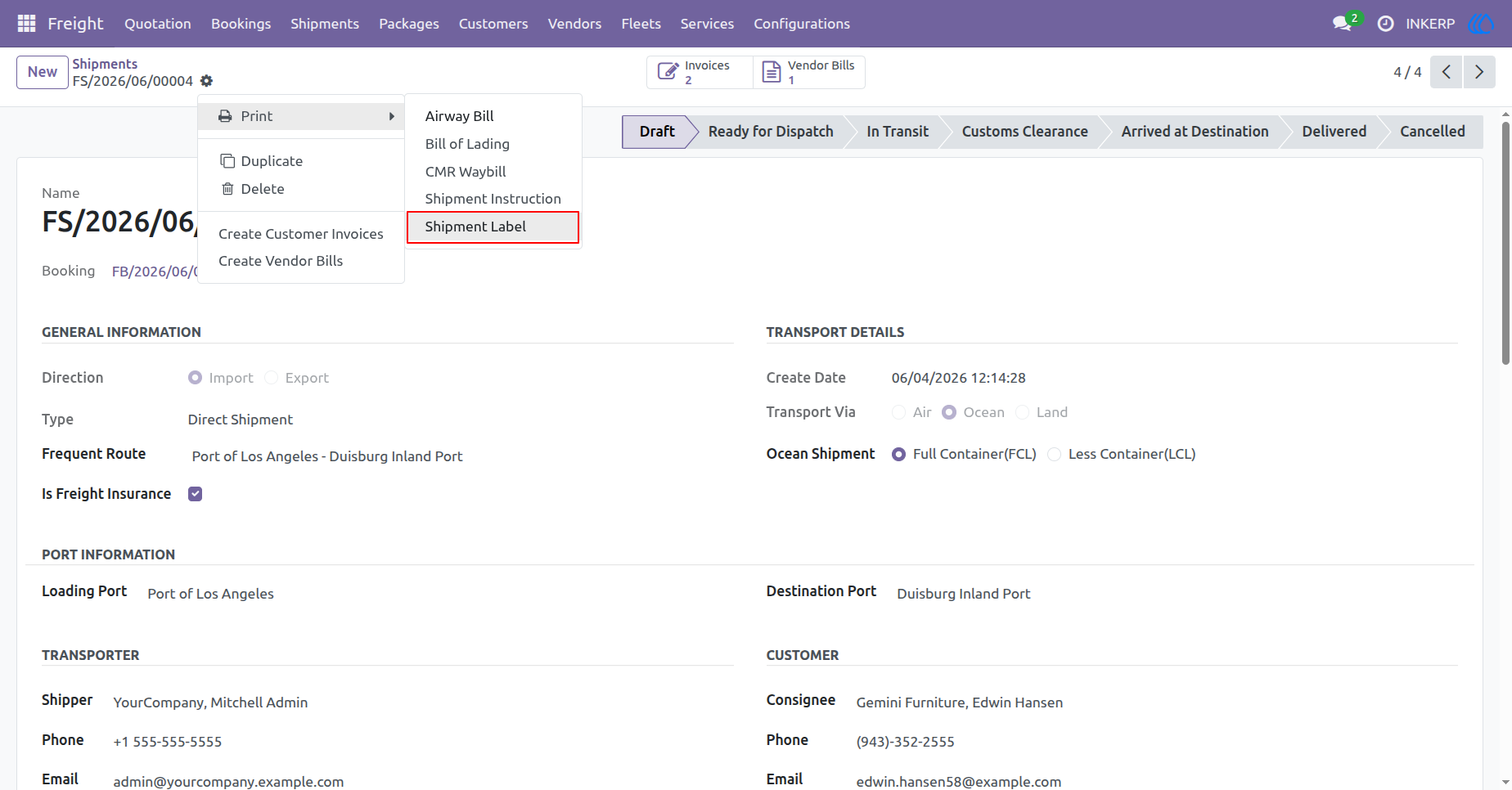
Task: Click Create Customer Invoices action
Action: (x=301, y=234)
